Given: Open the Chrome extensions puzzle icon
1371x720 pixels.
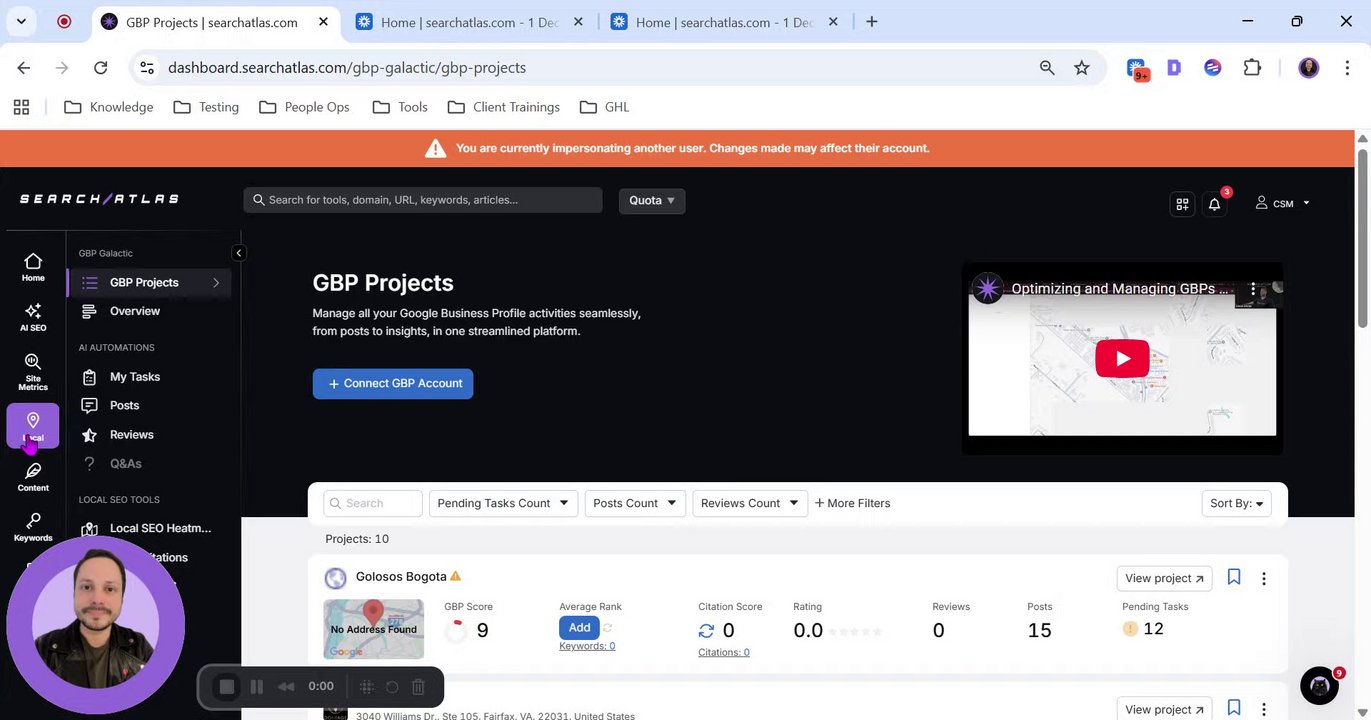Looking at the screenshot, I should pos(1252,67).
